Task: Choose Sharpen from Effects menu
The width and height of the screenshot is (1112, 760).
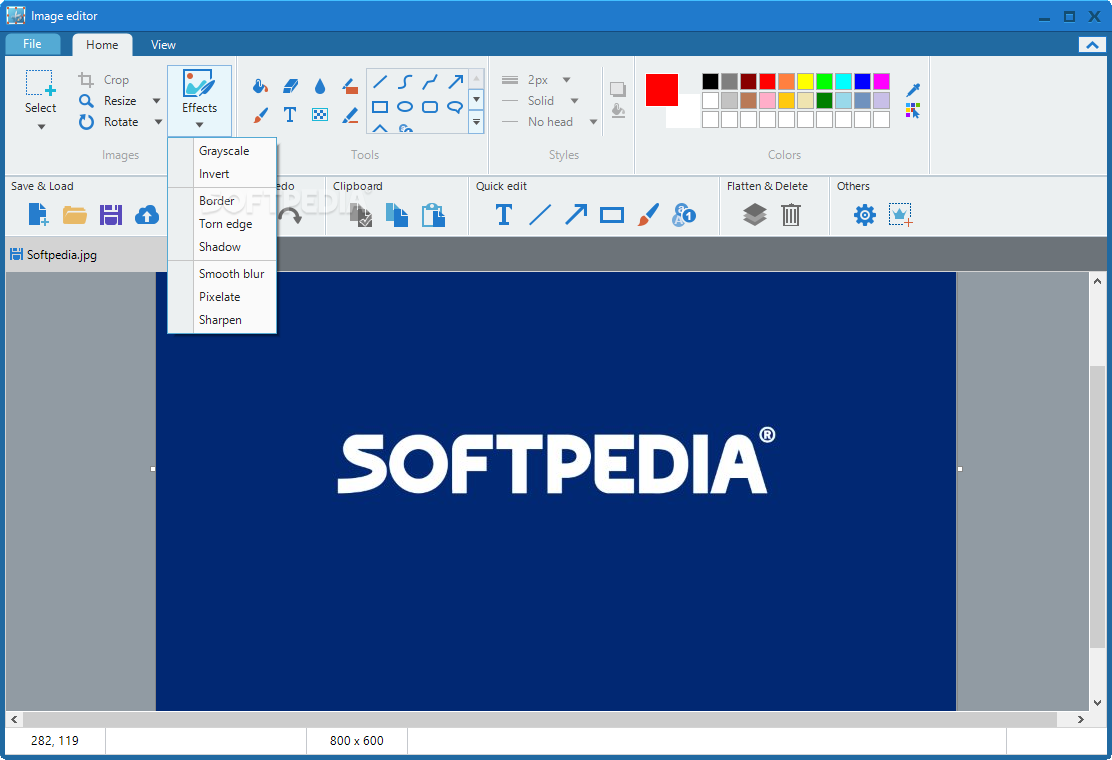Action: click(x=220, y=320)
